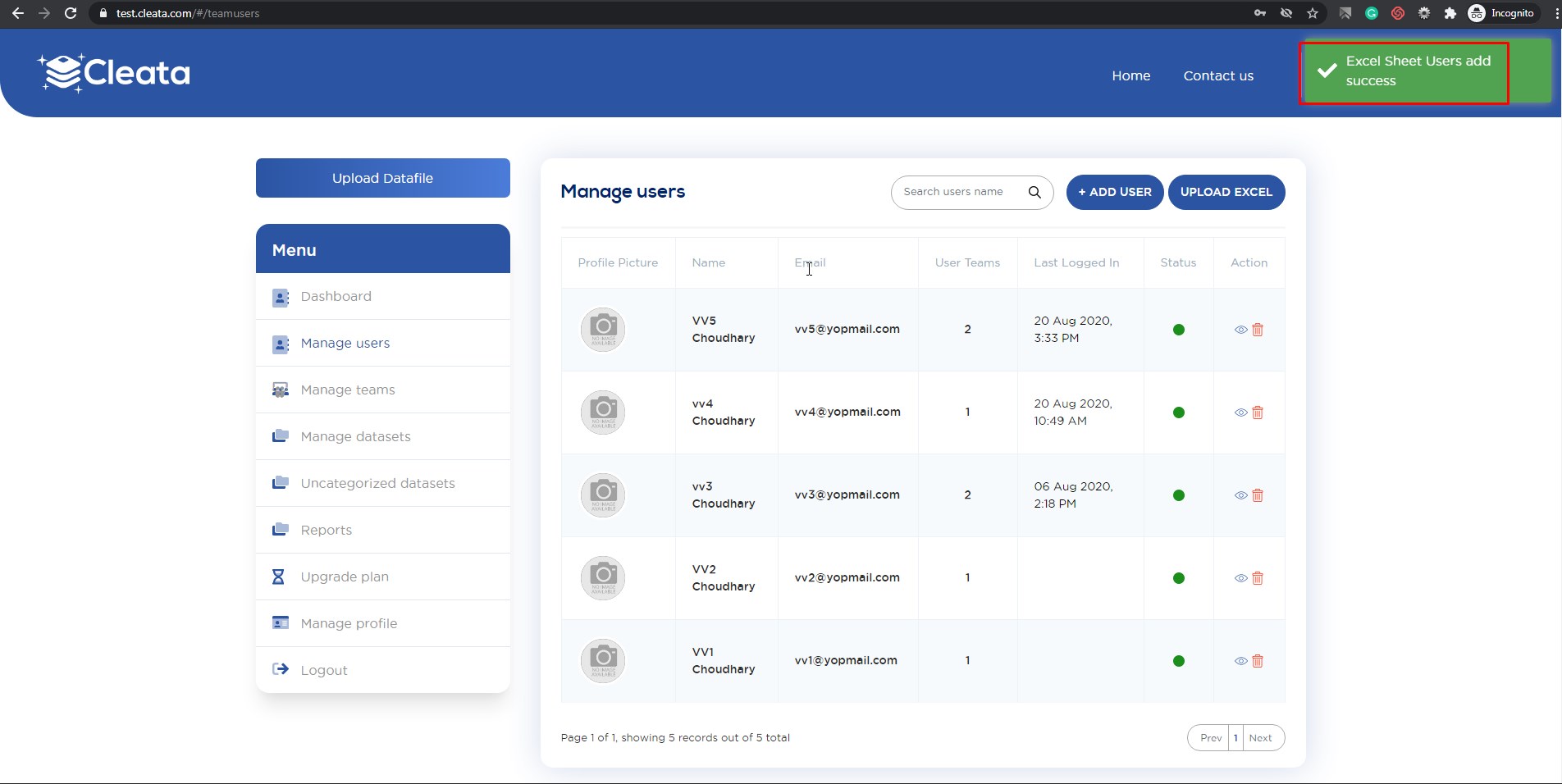The height and width of the screenshot is (784, 1562).
Task: Open the Incognito profile indicator
Action: (1501, 13)
